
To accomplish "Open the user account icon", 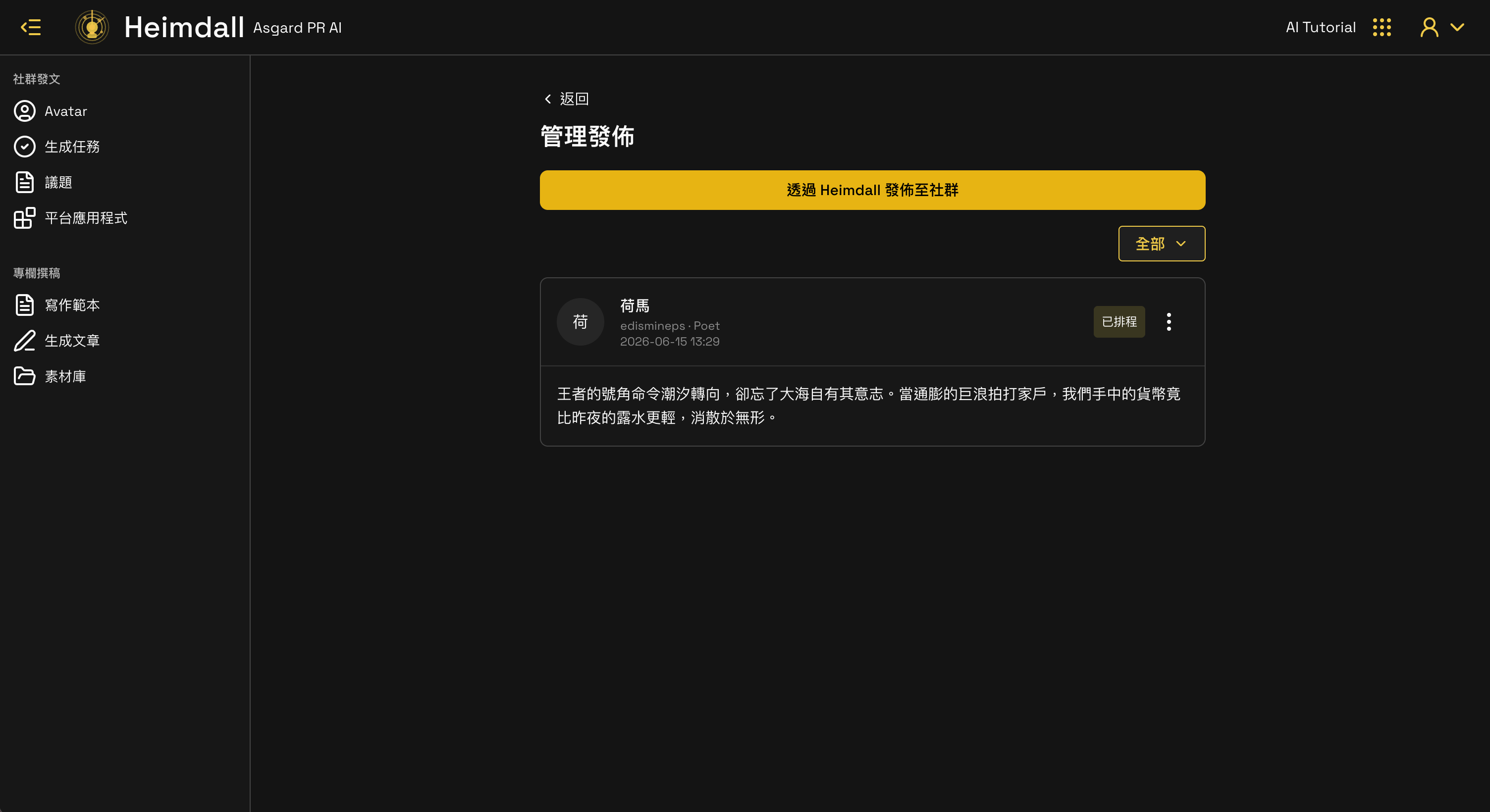I will [1429, 27].
